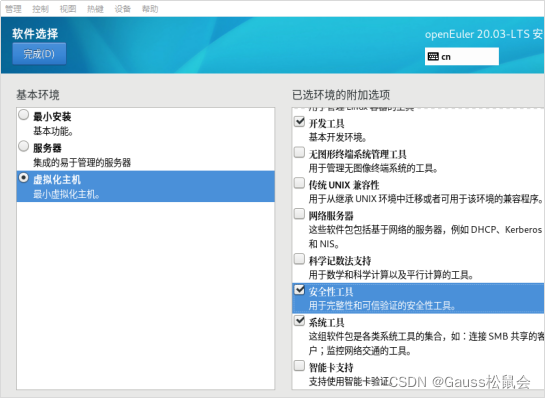Click the 最小安装 label text
546x399 pixels.
[52, 117]
